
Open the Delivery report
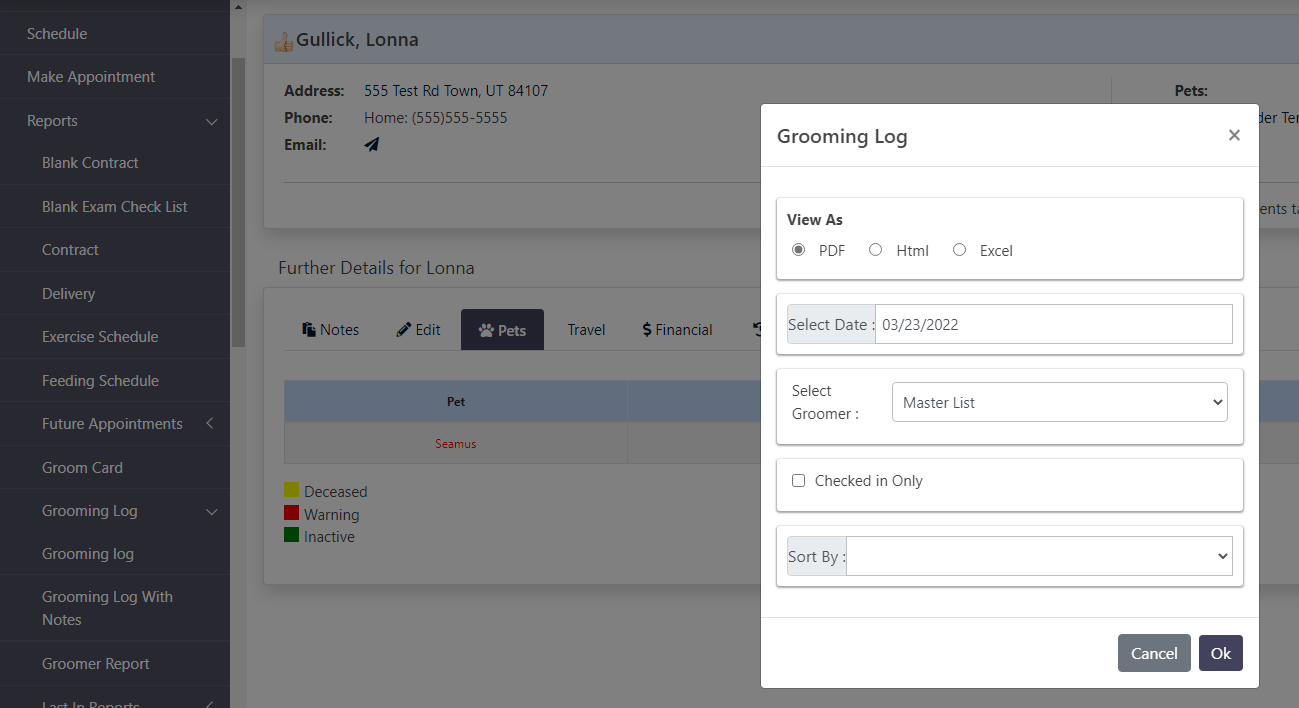68,294
